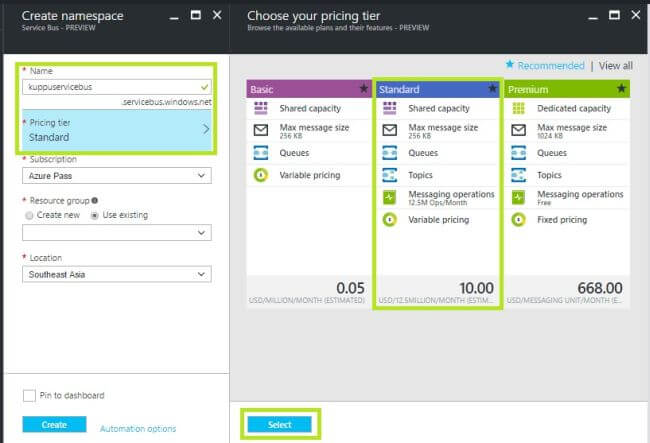Click Variable pricing icon in Basic tier
650x443 pixels.
pyautogui.click(x=261, y=175)
